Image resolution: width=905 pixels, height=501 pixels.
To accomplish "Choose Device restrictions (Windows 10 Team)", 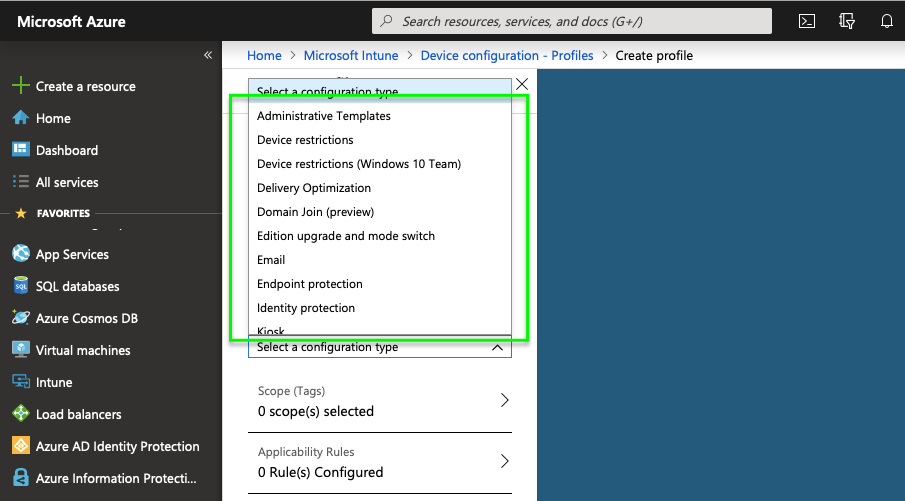I will coord(380,164).
